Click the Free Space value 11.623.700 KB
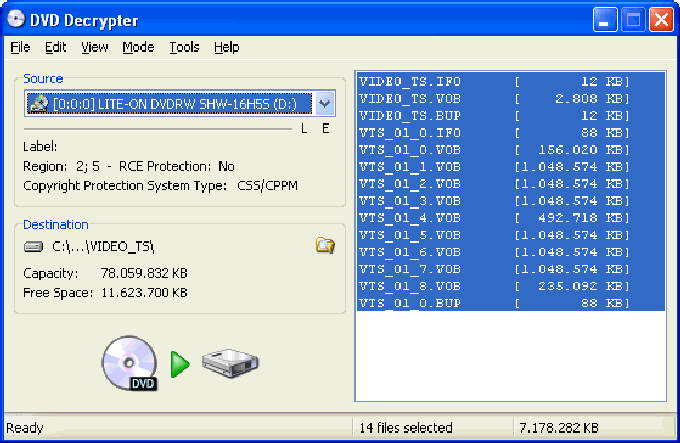Screen dimensions: 680x443 tap(144, 293)
